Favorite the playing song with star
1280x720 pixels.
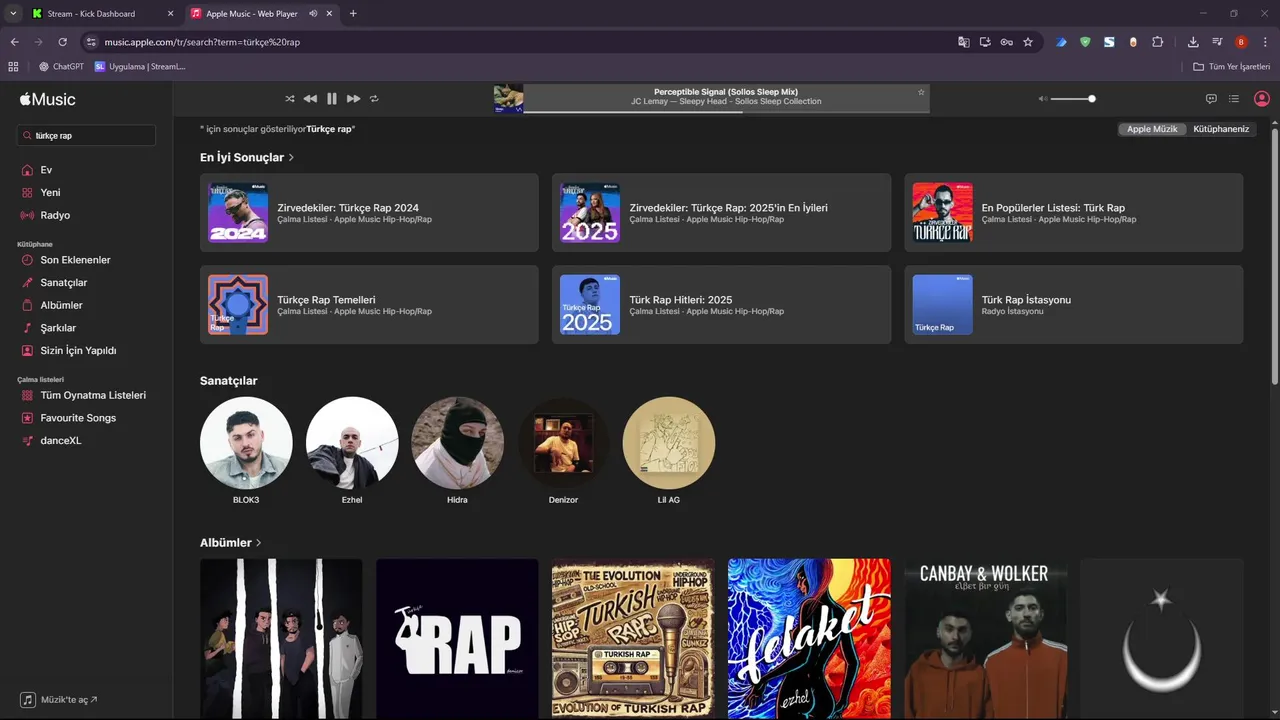coord(921,92)
